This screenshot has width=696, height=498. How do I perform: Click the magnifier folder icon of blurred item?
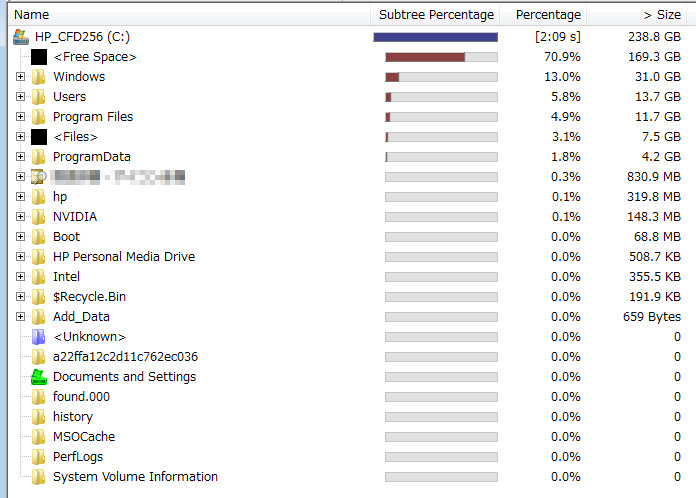(39, 177)
